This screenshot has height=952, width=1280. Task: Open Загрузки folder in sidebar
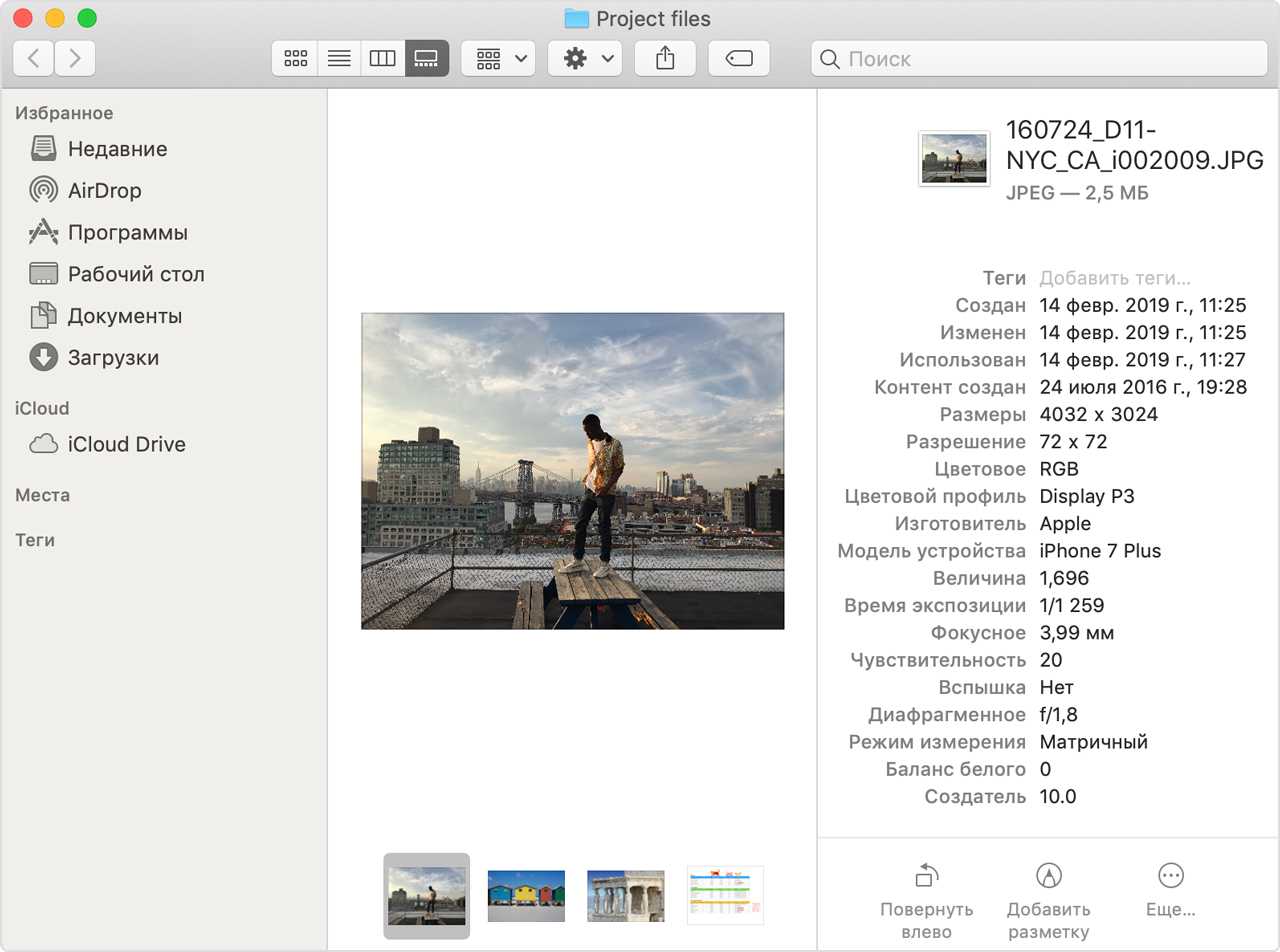coord(113,357)
